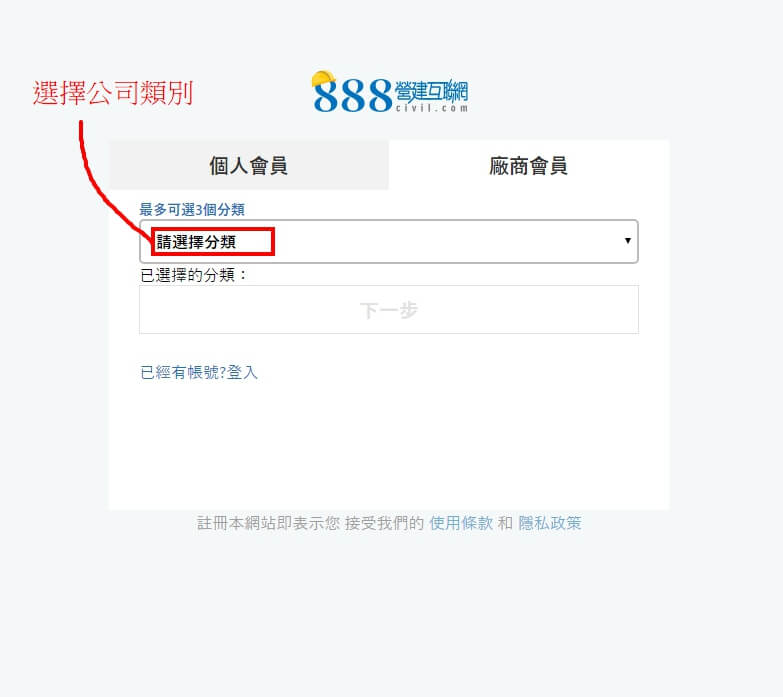
Task: Click the red 選擇公司類別 annotation text
Action: pyautogui.click(x=113, y=93)
